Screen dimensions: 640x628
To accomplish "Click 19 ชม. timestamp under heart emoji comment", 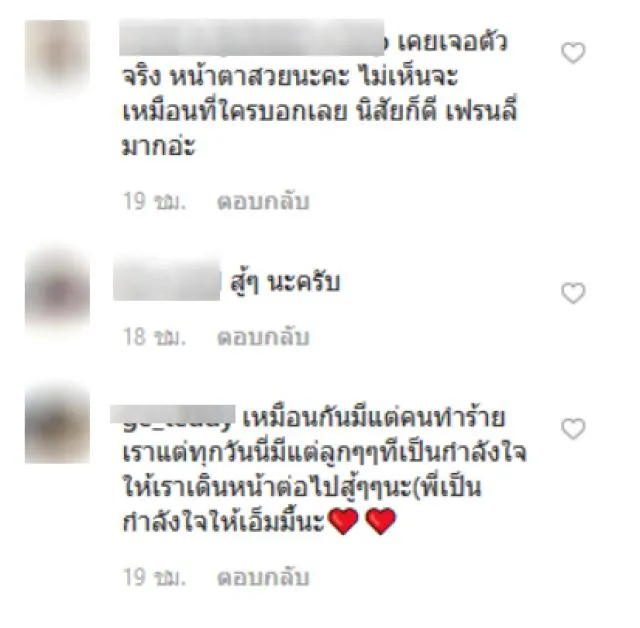I will [x=154, y=577].
